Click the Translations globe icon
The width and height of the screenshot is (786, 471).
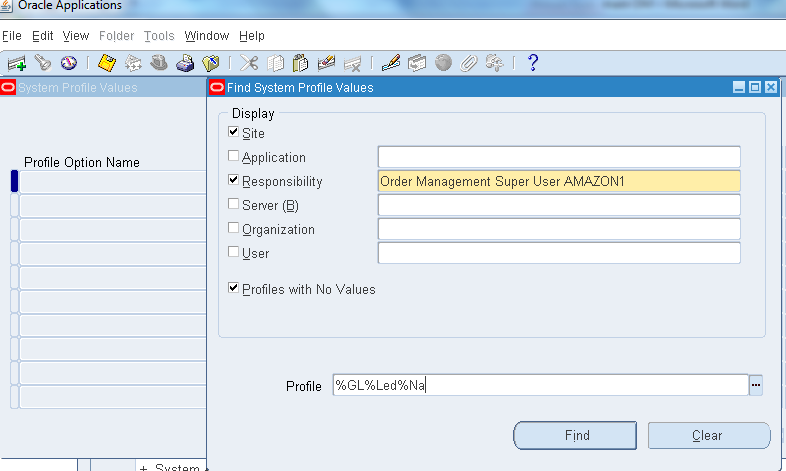[x=443, y=63]
